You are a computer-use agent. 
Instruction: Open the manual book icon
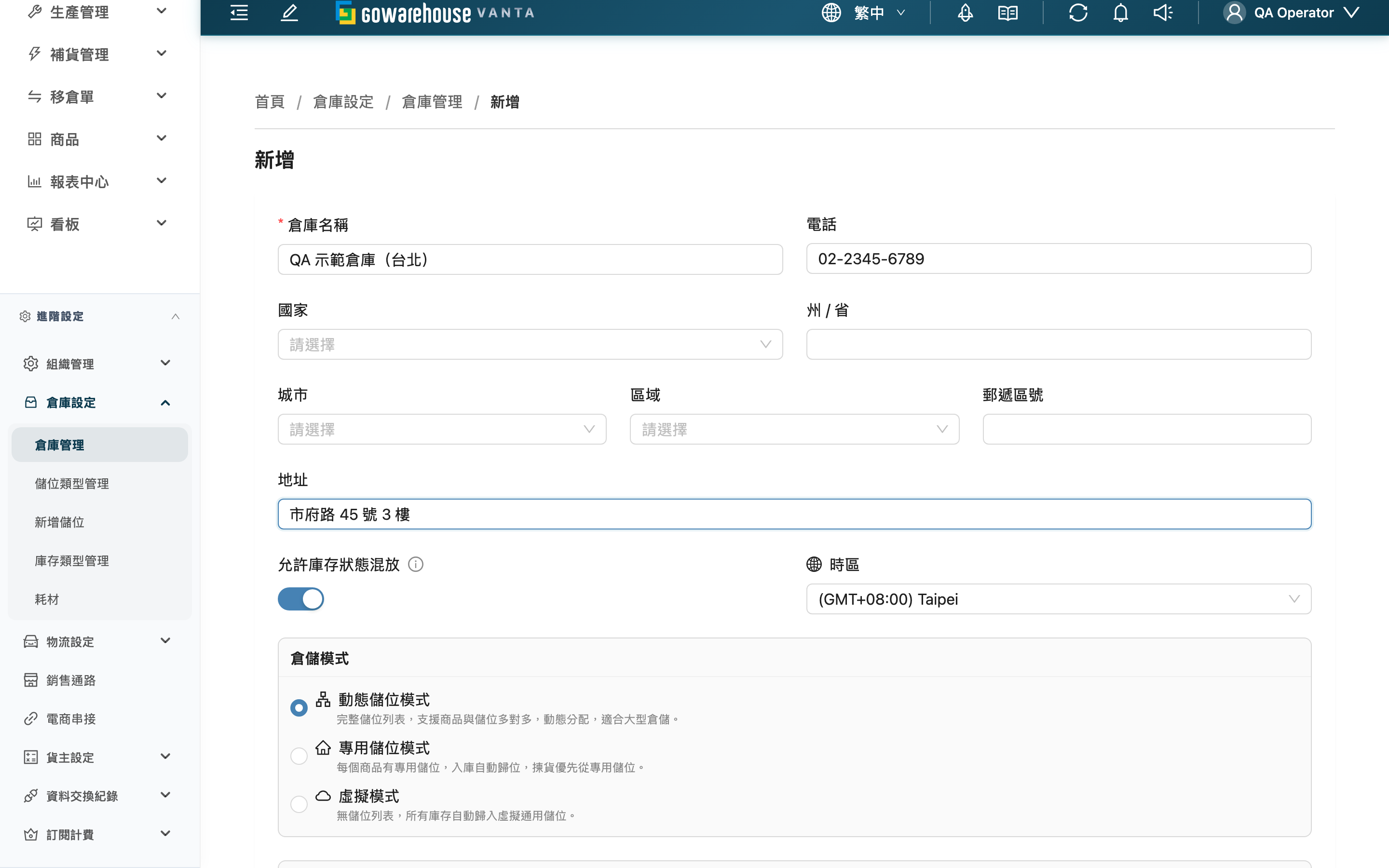coord(1008,13)
